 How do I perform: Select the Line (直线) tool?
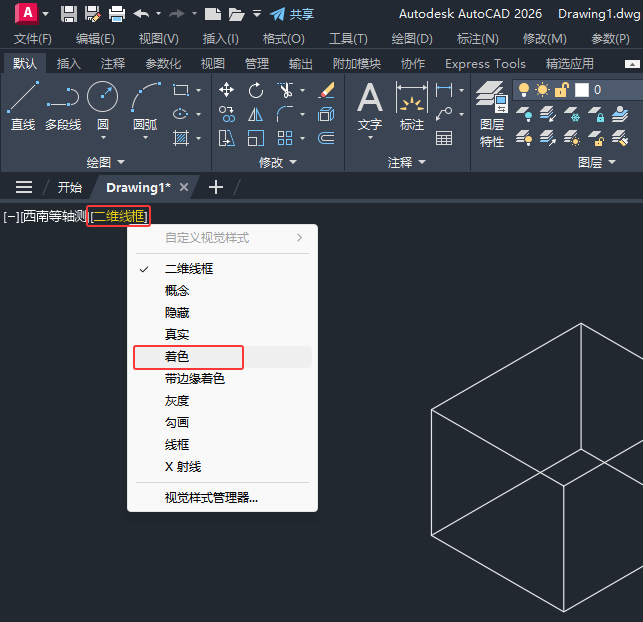tap(23, 106)
